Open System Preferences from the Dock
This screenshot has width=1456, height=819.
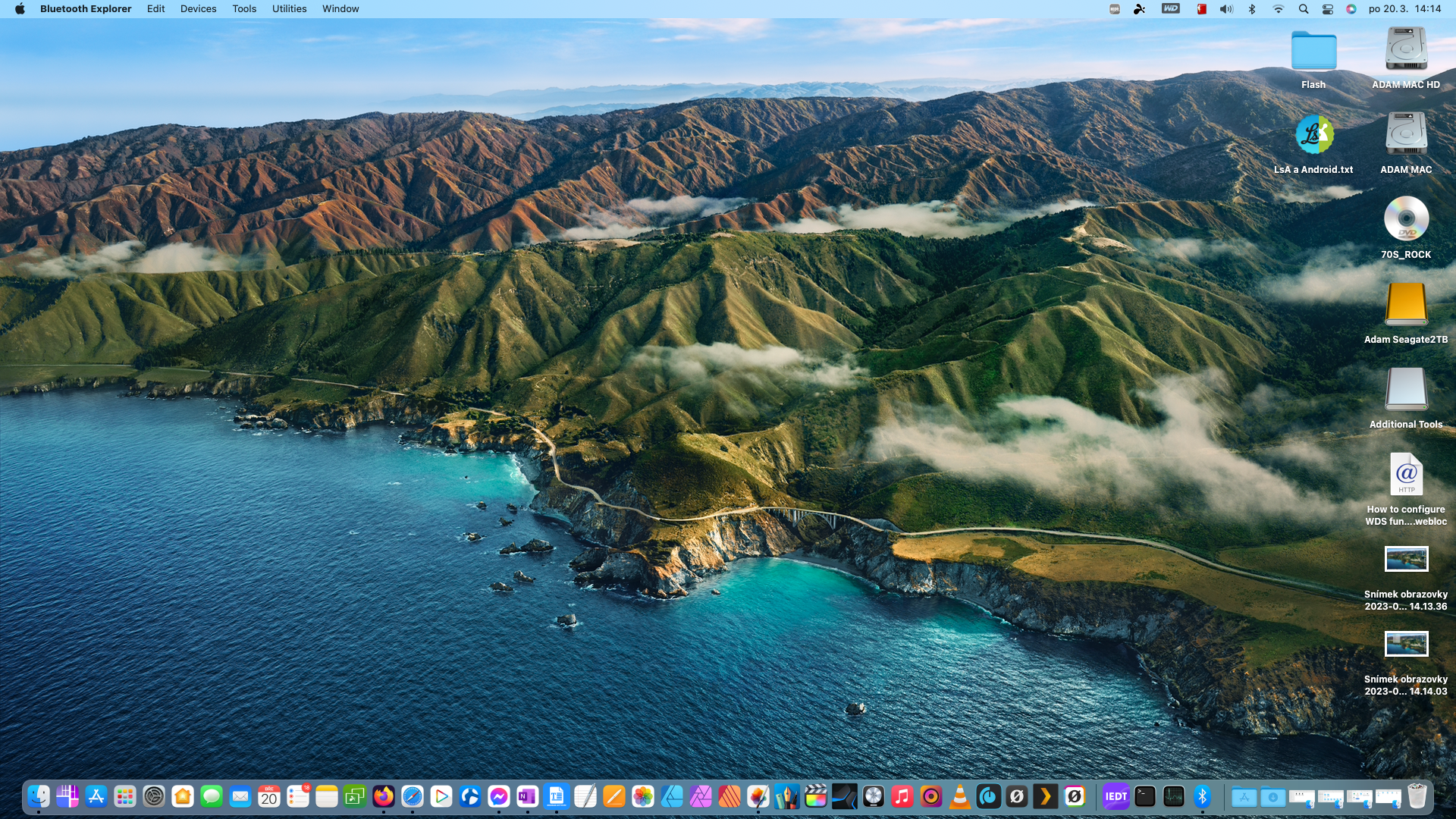[x=154, y=796]
